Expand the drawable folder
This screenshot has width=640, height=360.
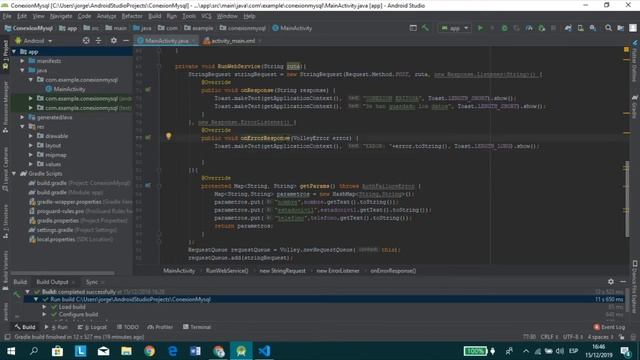click(31, 136)
